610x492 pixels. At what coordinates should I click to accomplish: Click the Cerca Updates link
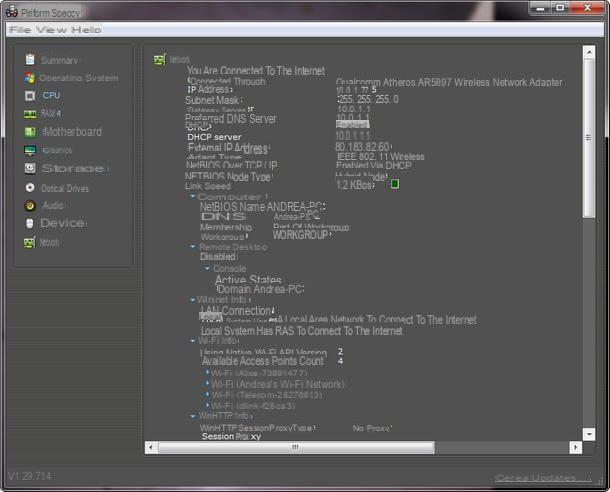(543, 478)
